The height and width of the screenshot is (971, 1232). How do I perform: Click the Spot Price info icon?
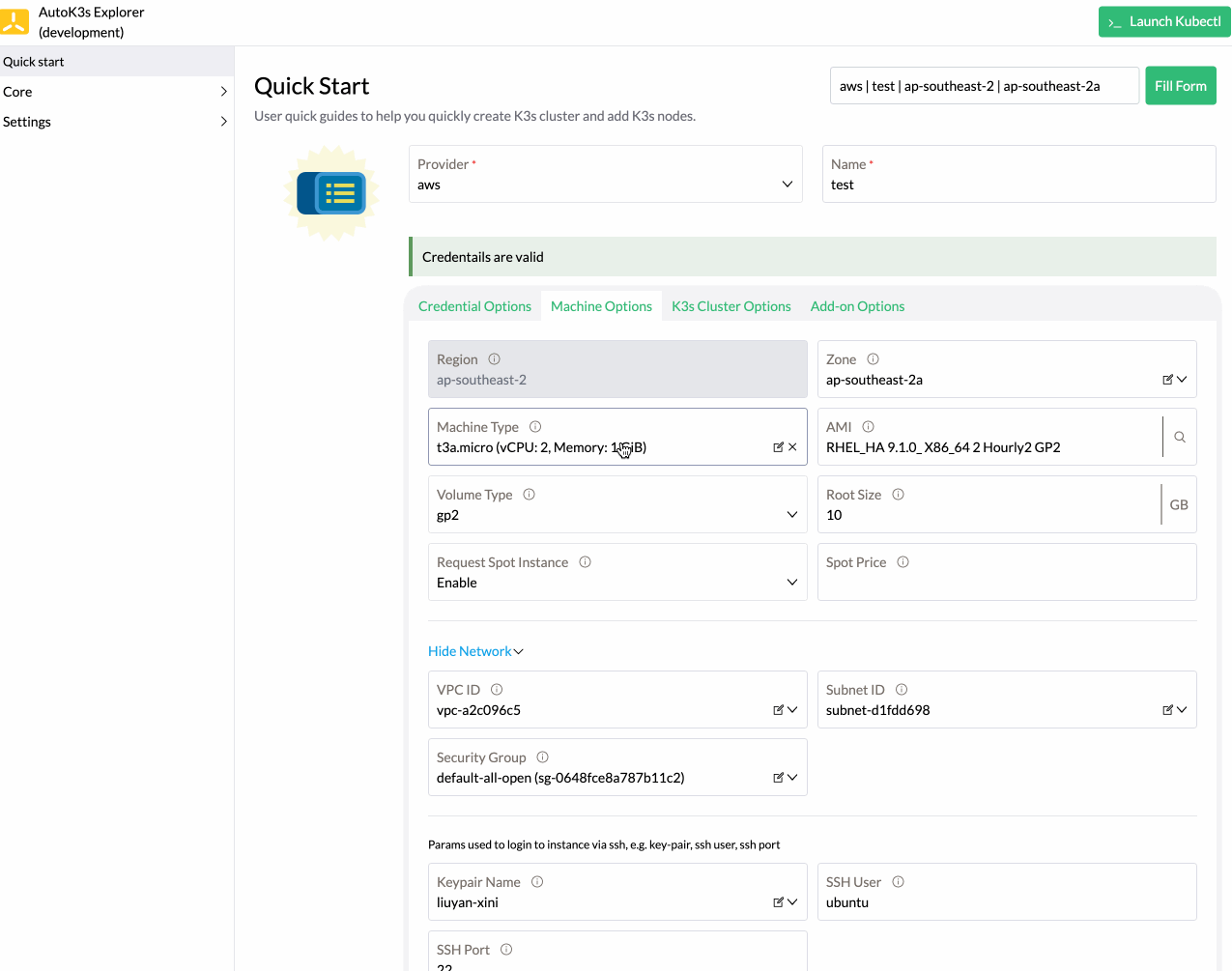pyautogui.click(x=902, y=561)
